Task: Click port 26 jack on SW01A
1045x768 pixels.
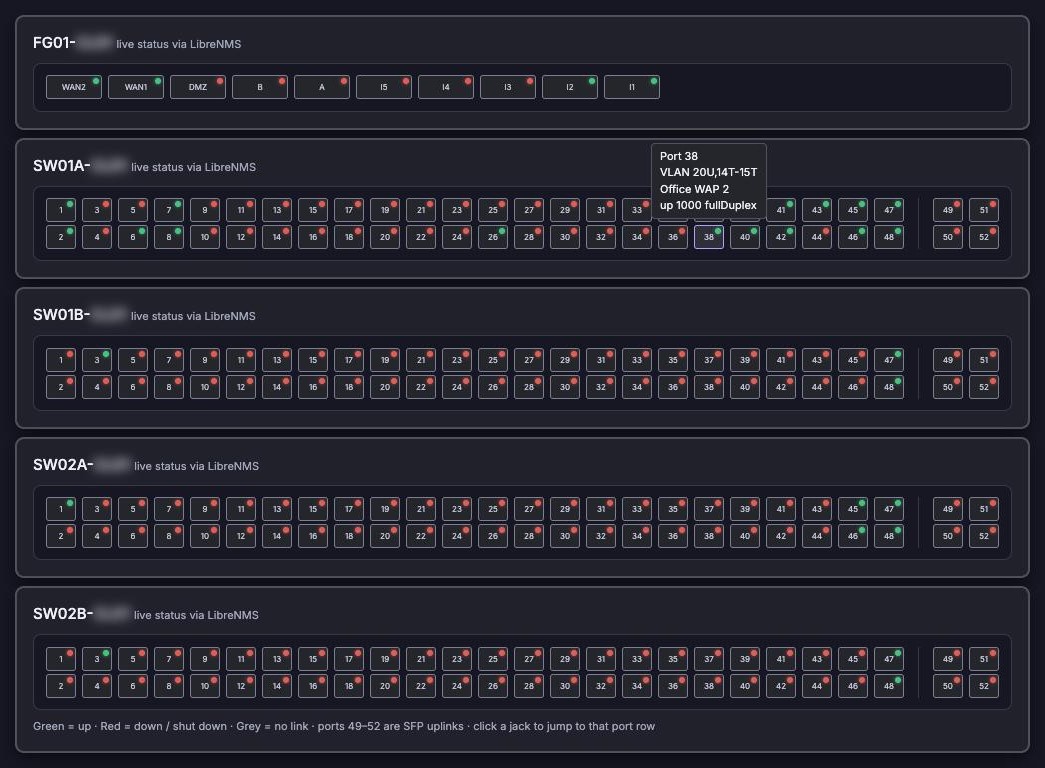Action: tap(493, 237)
